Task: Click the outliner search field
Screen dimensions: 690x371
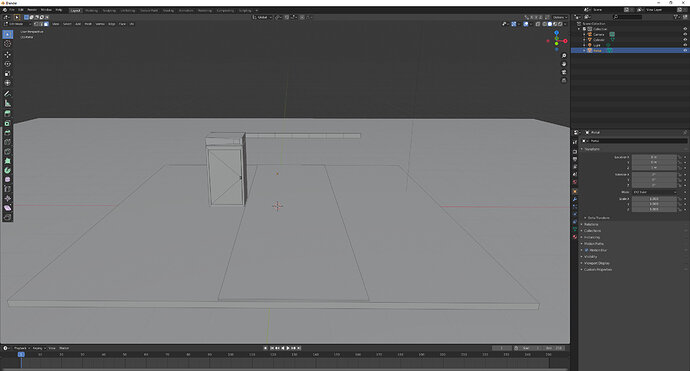Action: [x=629, y=17]
